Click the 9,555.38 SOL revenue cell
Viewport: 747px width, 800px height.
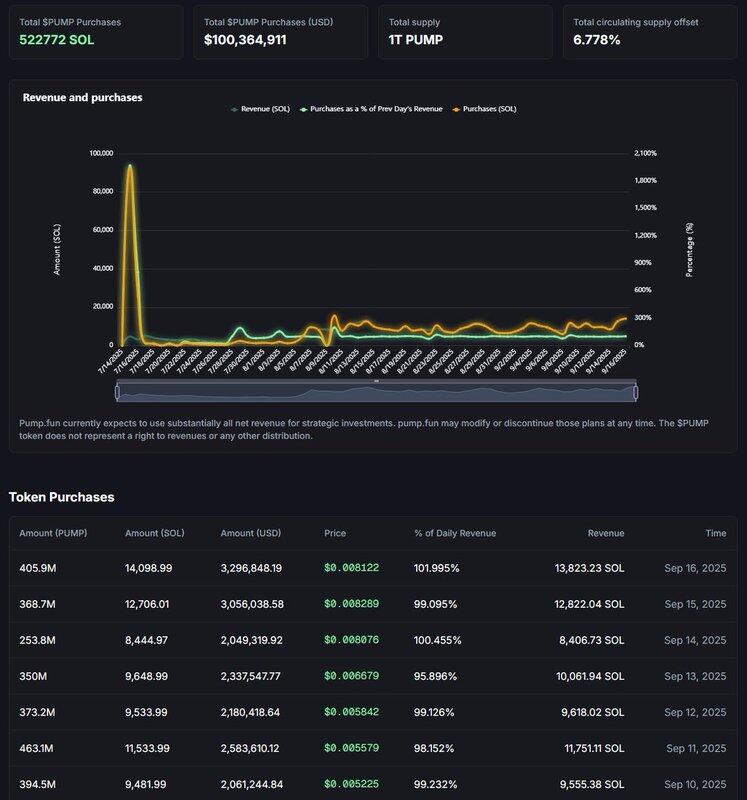(592, 784)
